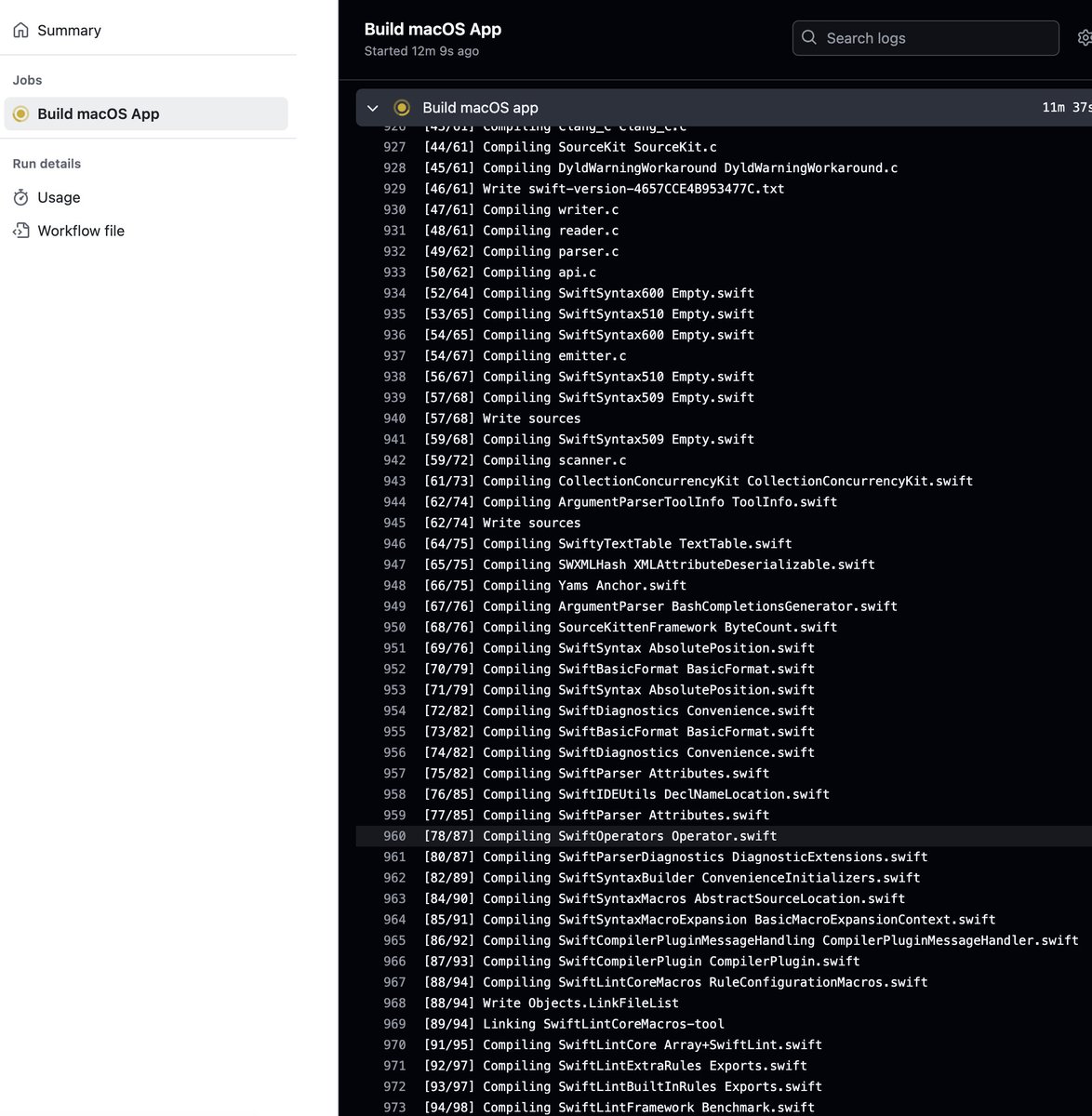Click log text 'Compiling DyldWarningWorkaround DyldWarningWorkaround.c'

click(x=690, y=168)
